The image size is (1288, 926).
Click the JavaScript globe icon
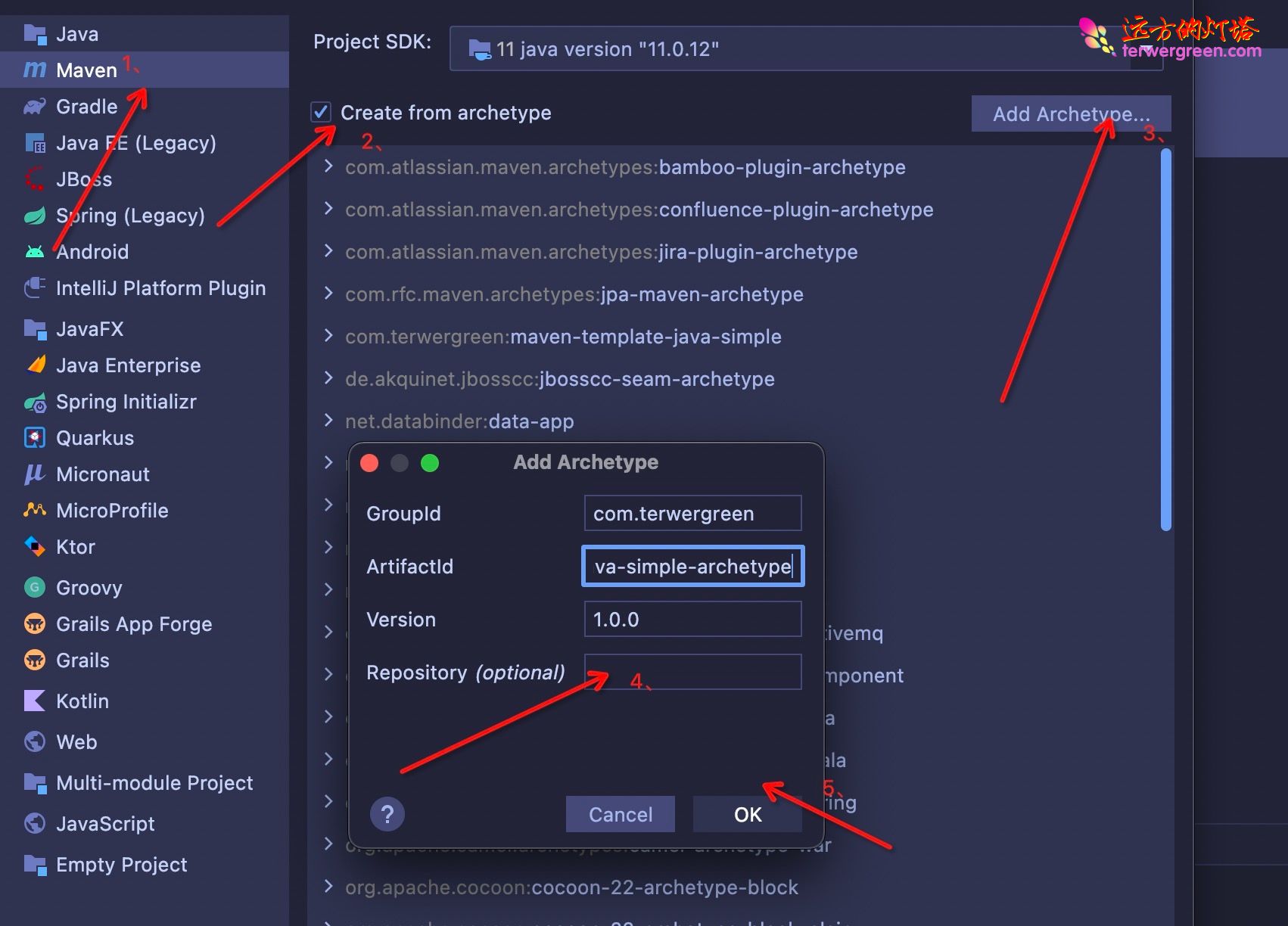(x=35, y=823)
